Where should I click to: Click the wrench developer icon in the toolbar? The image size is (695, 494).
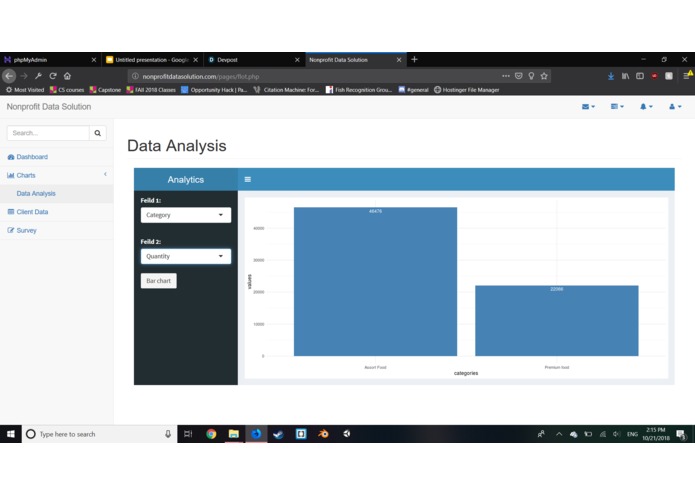click(x=39, y=76)
